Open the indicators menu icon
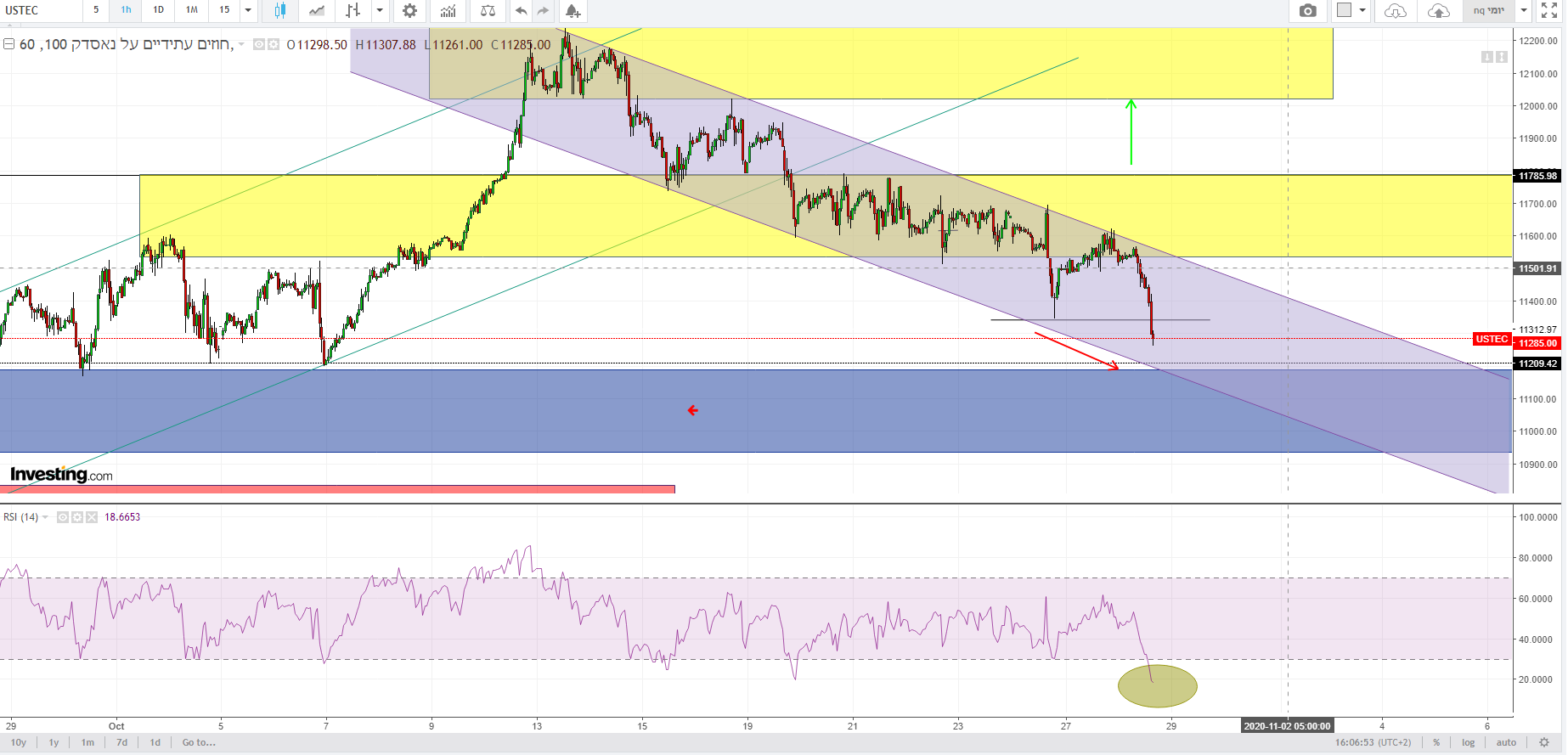This screenshot has height=755, width=1568. click(448, 10)
